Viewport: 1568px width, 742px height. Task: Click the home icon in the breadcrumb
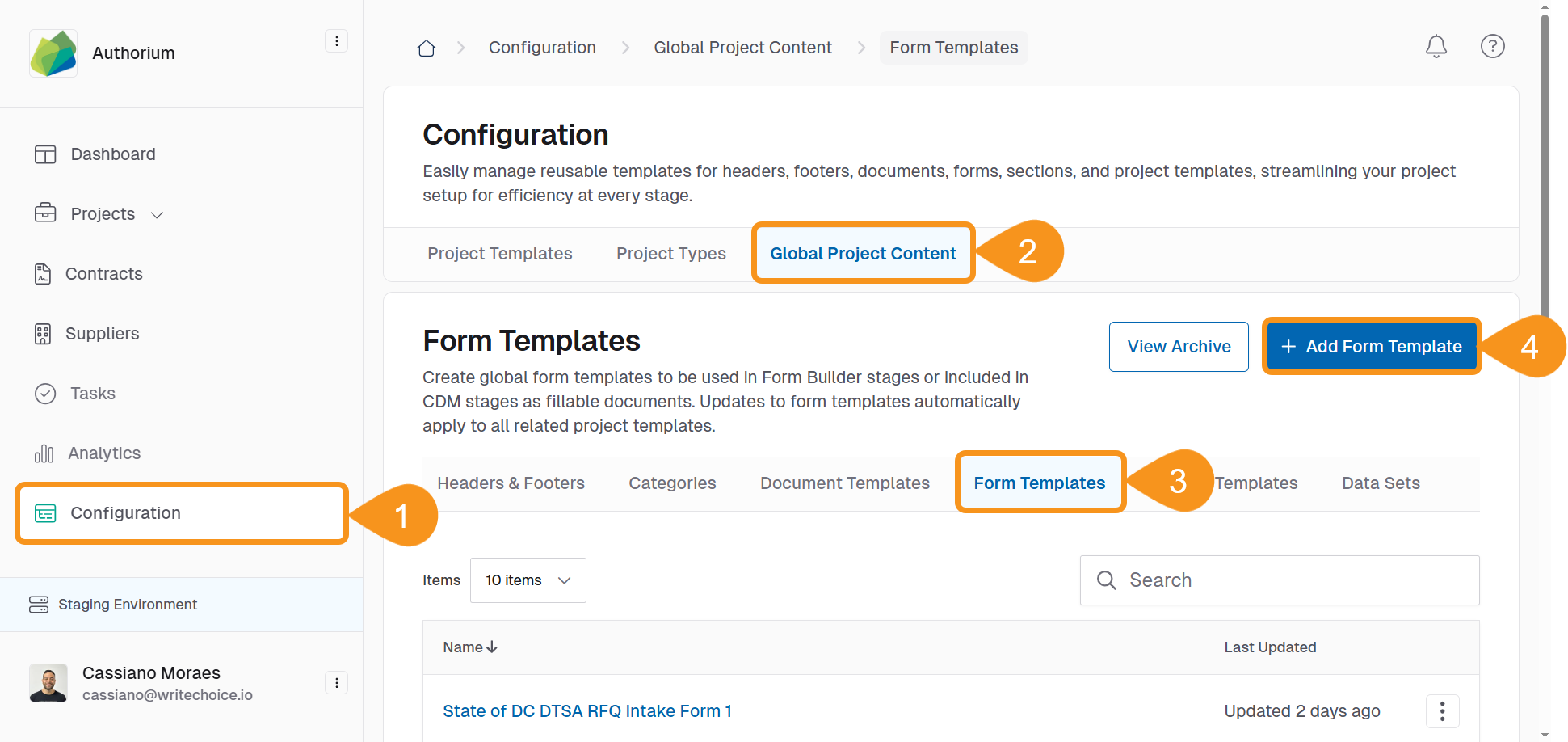[426, 47]
